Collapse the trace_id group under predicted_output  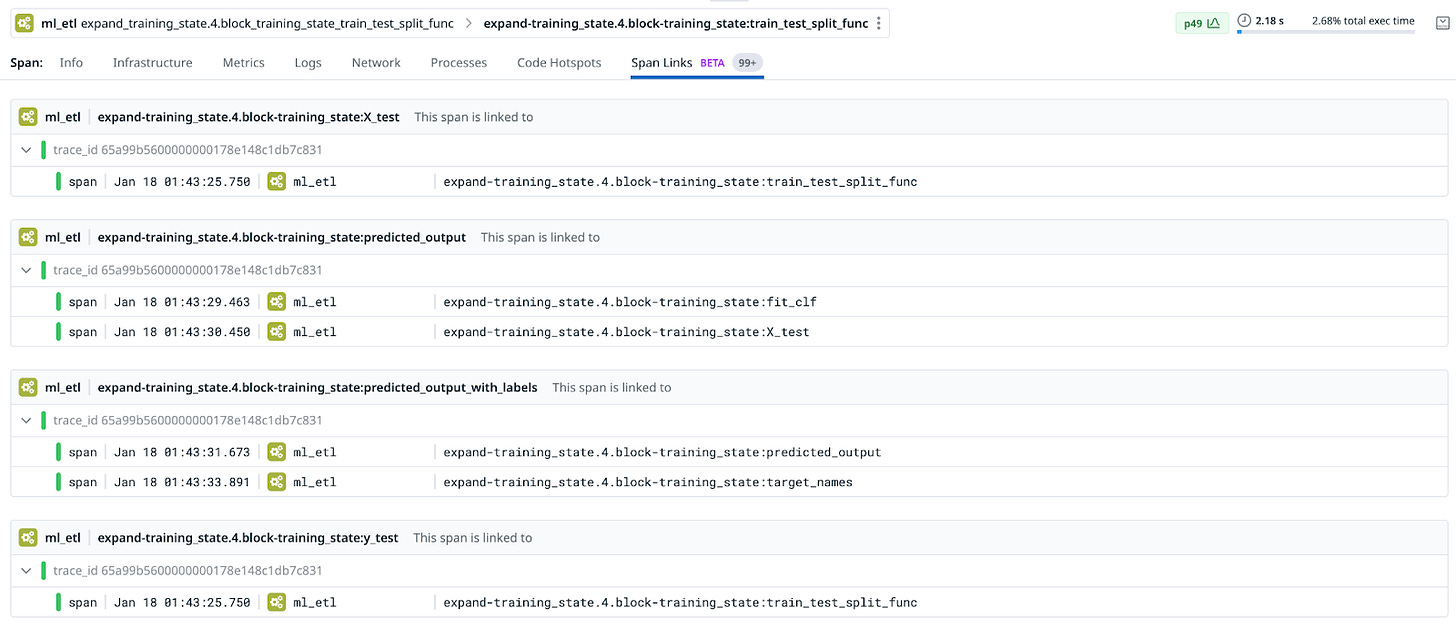pos(26,270)
